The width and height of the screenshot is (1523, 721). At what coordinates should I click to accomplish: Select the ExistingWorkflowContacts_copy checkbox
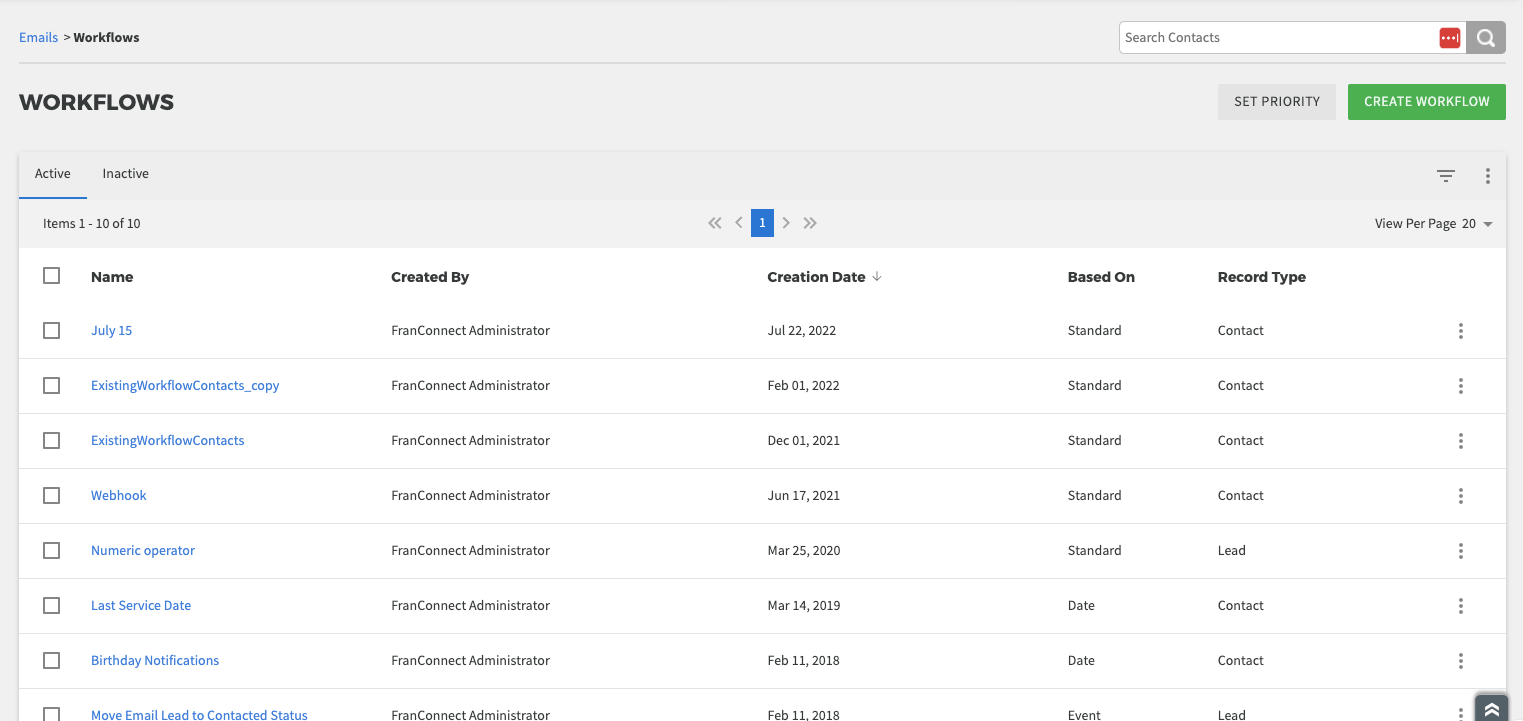click(x=52, y=386)
